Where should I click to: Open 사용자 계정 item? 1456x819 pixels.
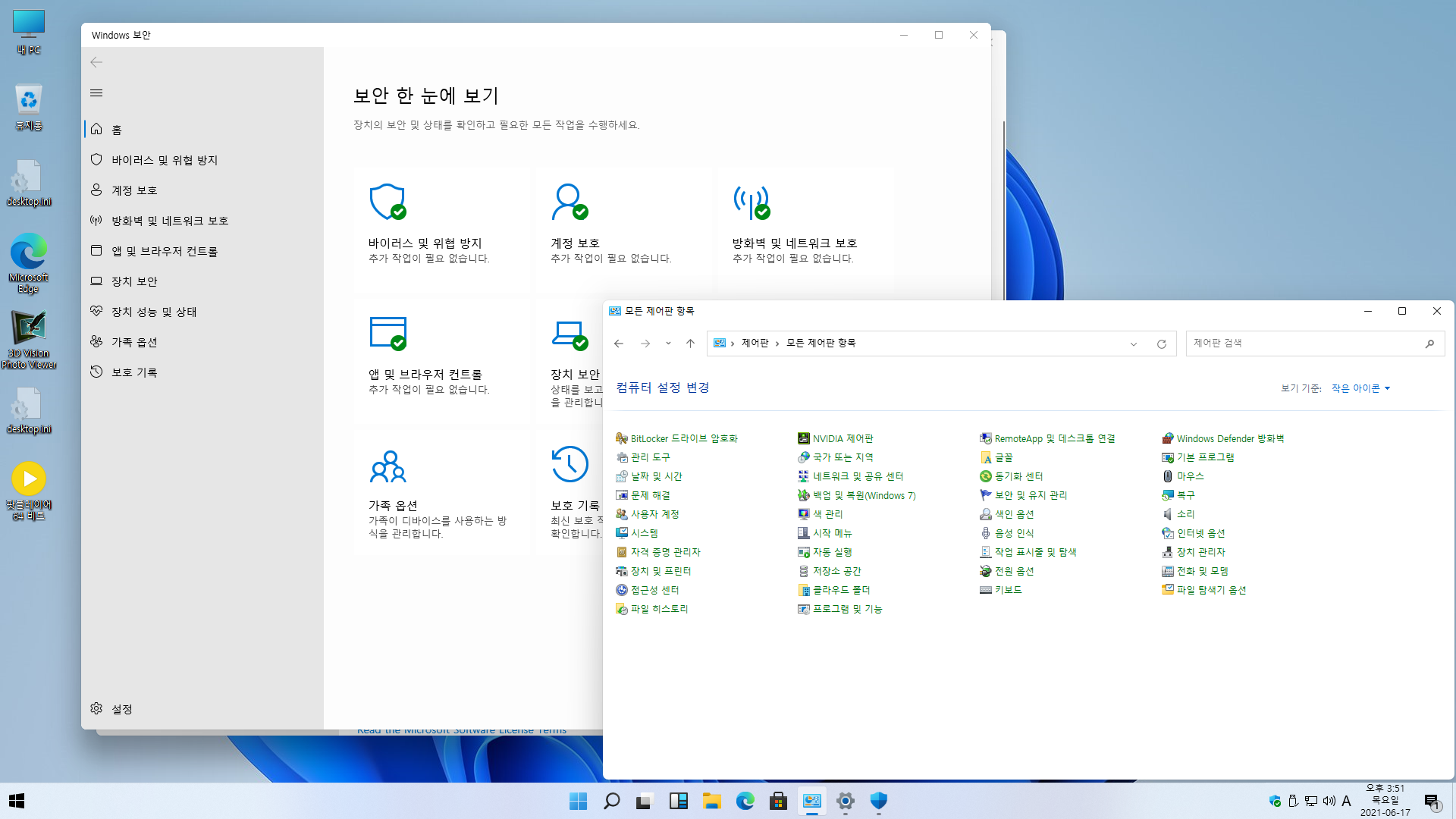tap(648, 514)
